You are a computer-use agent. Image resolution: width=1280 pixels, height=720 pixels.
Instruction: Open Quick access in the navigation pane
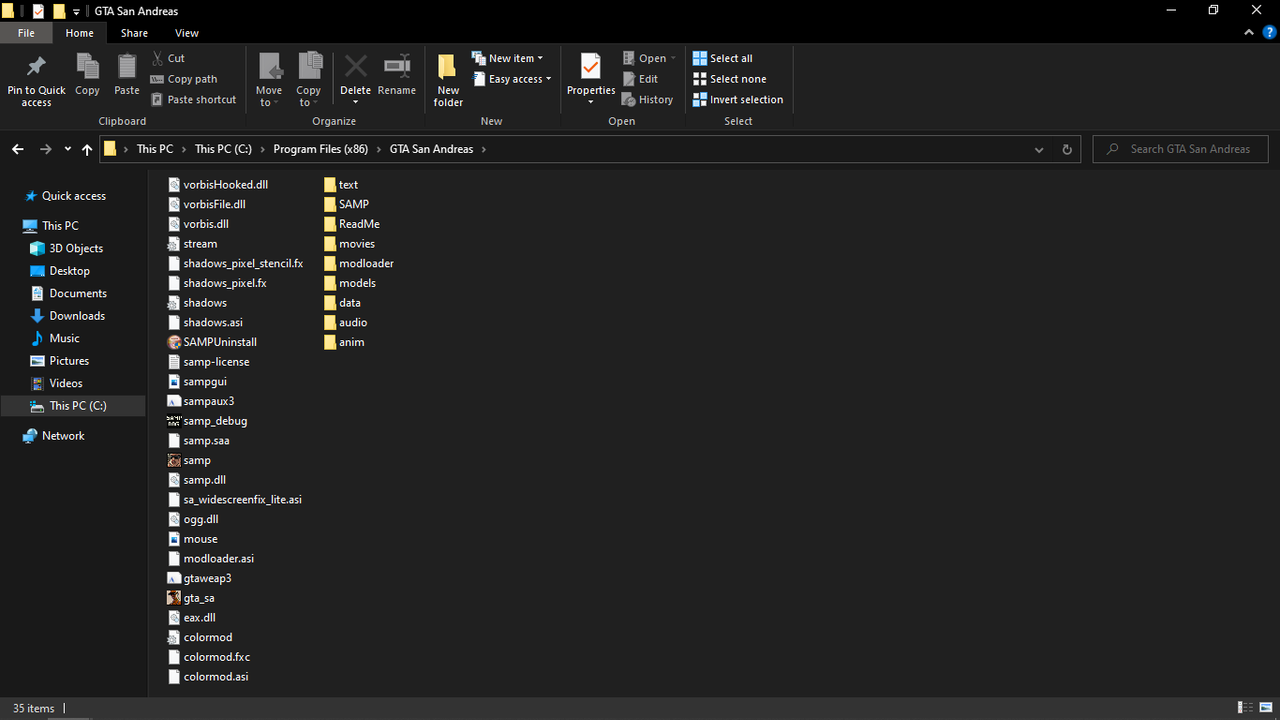point(73,196)
